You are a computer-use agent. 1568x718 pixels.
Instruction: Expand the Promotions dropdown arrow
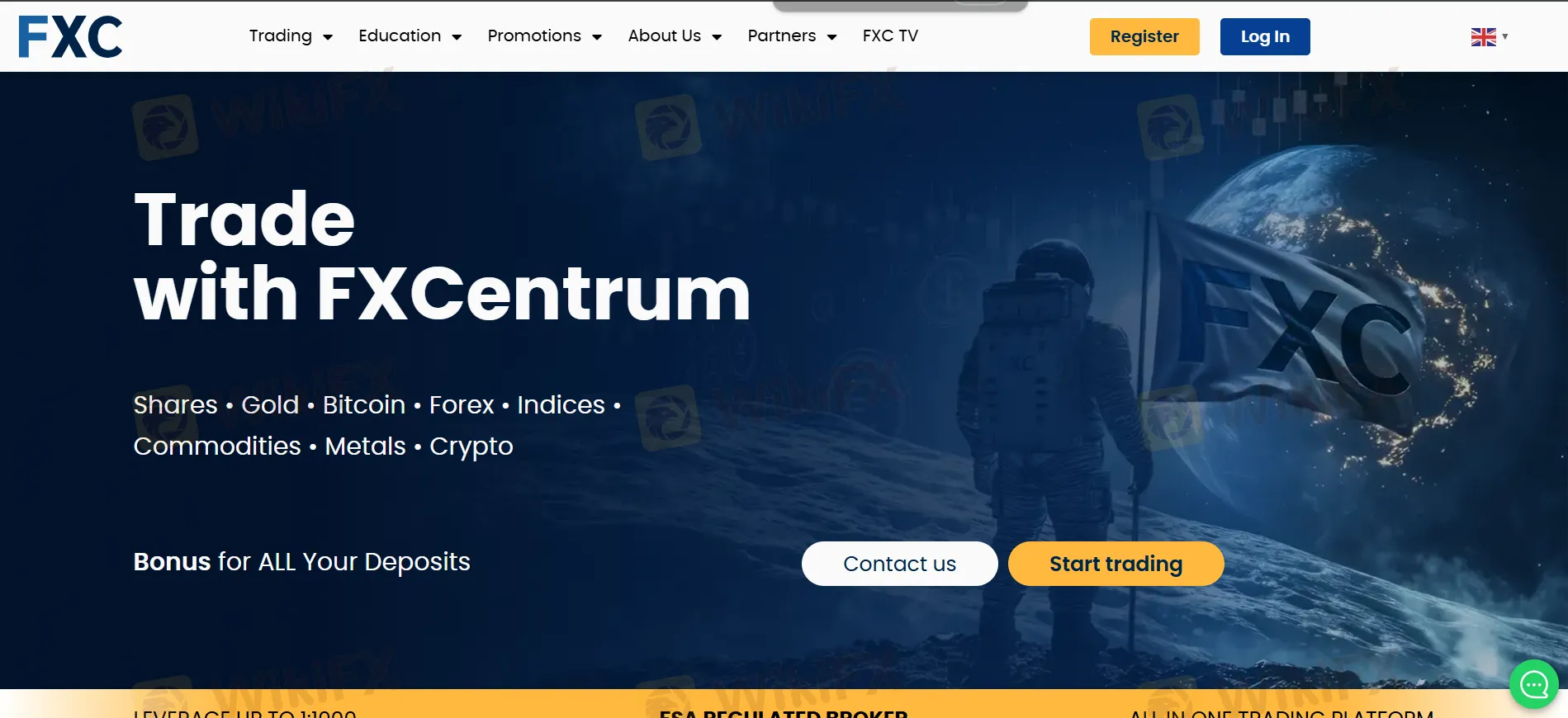click(x=597, y=37)
